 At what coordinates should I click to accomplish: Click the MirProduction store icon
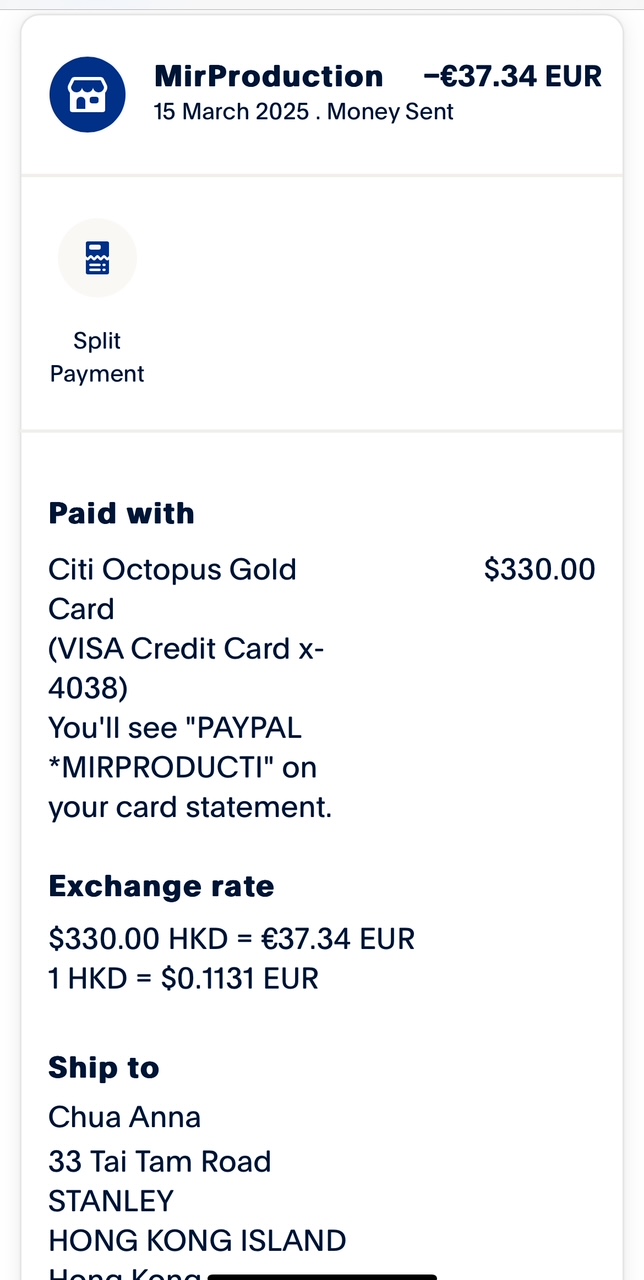coord(87,95)
